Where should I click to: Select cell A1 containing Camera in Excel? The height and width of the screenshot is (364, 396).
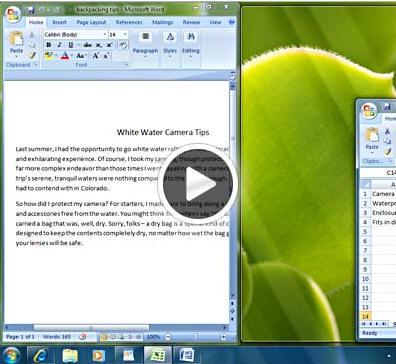click(x=383, y=194)
